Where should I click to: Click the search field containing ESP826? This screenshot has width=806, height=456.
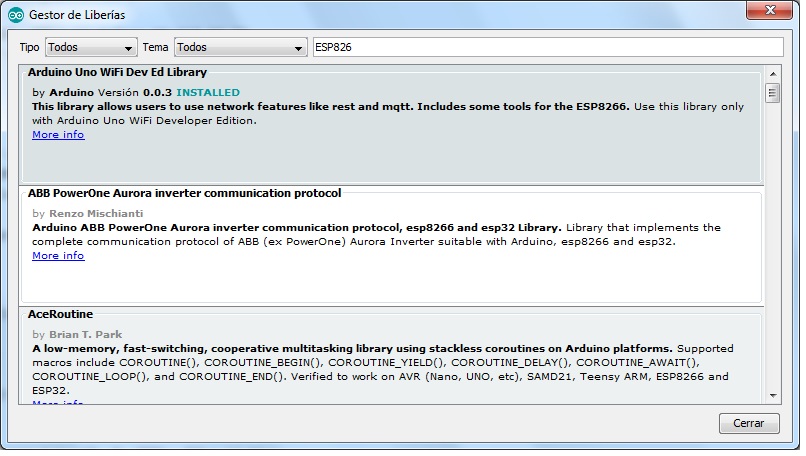click(548, 48)
